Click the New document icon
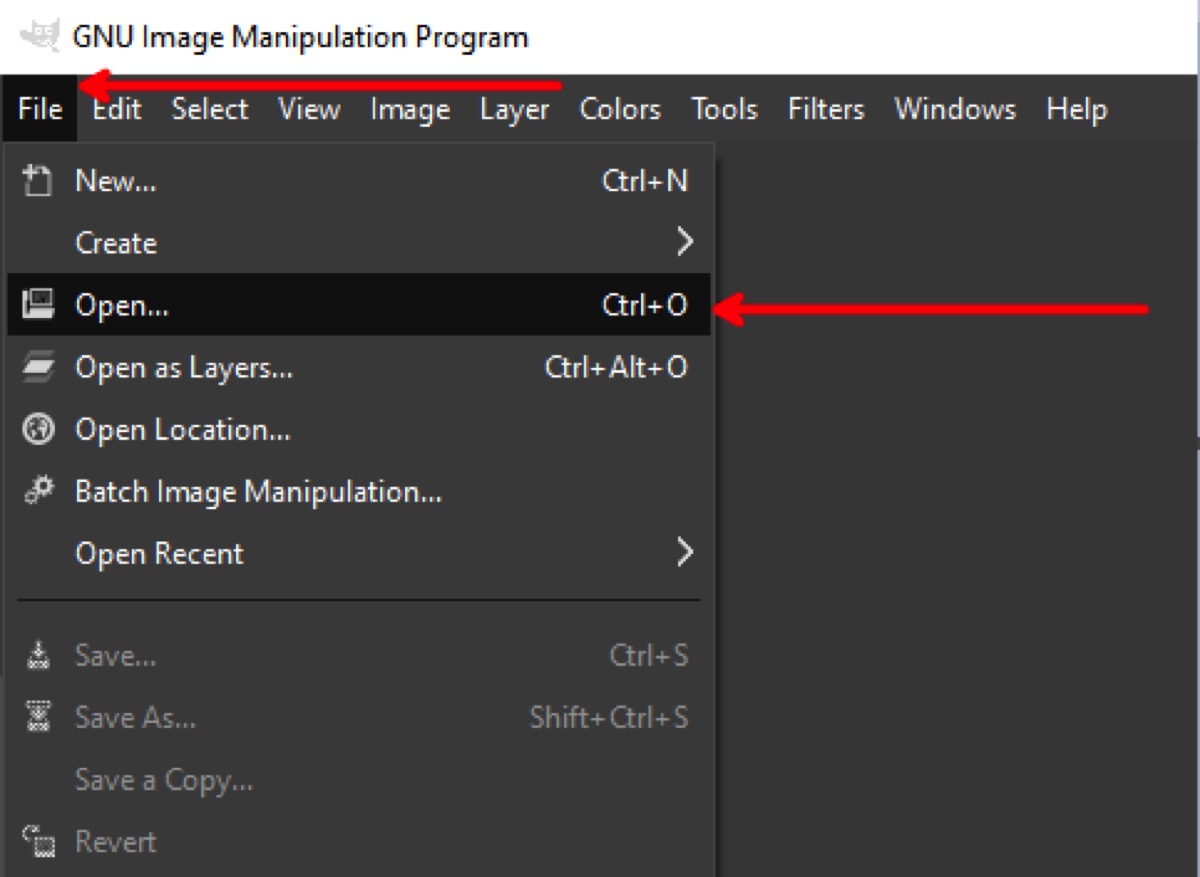The height and width of the screenshot is (877, 1200). (x=38, y=182)
